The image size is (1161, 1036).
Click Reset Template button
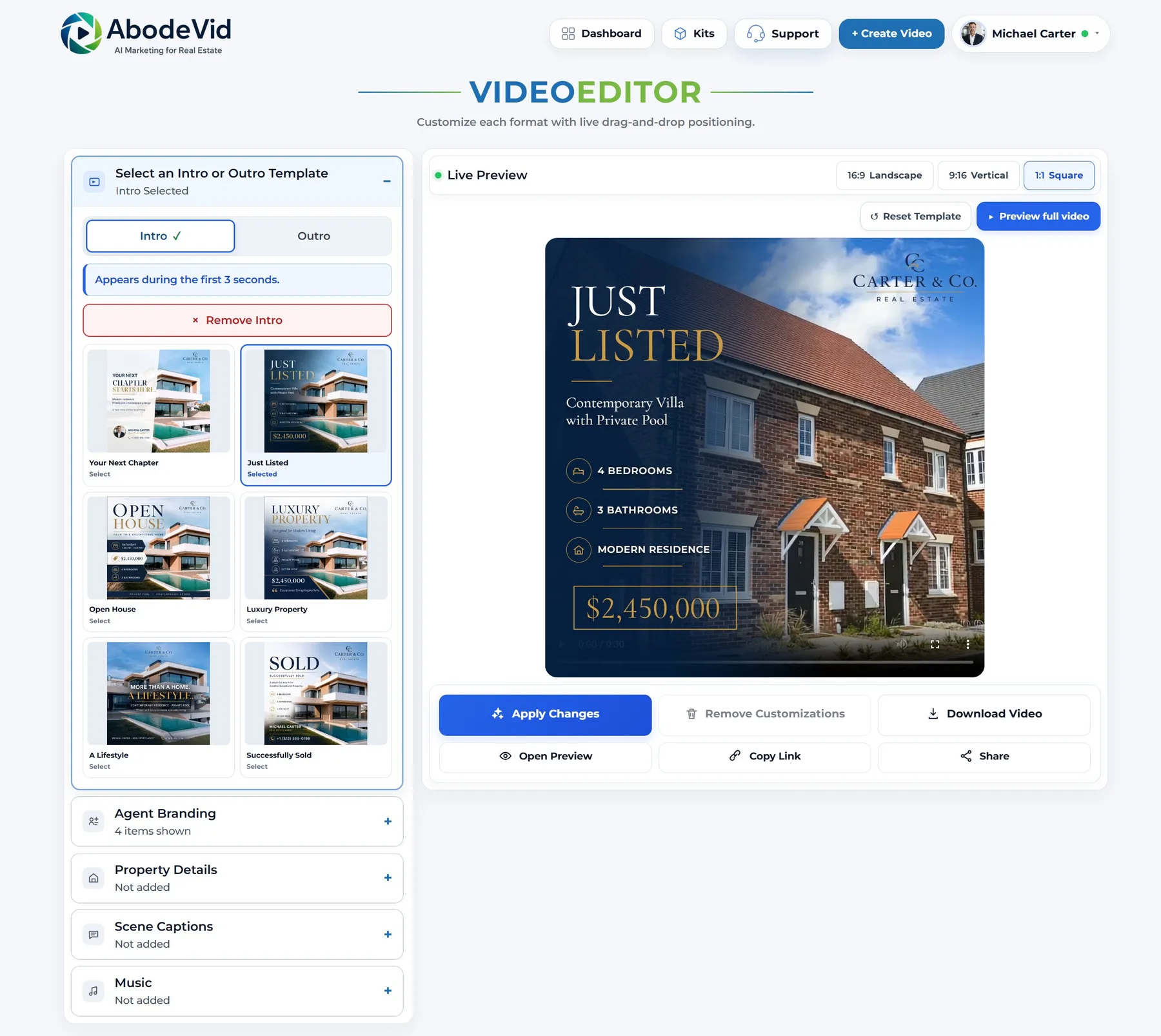coord(915,216)
